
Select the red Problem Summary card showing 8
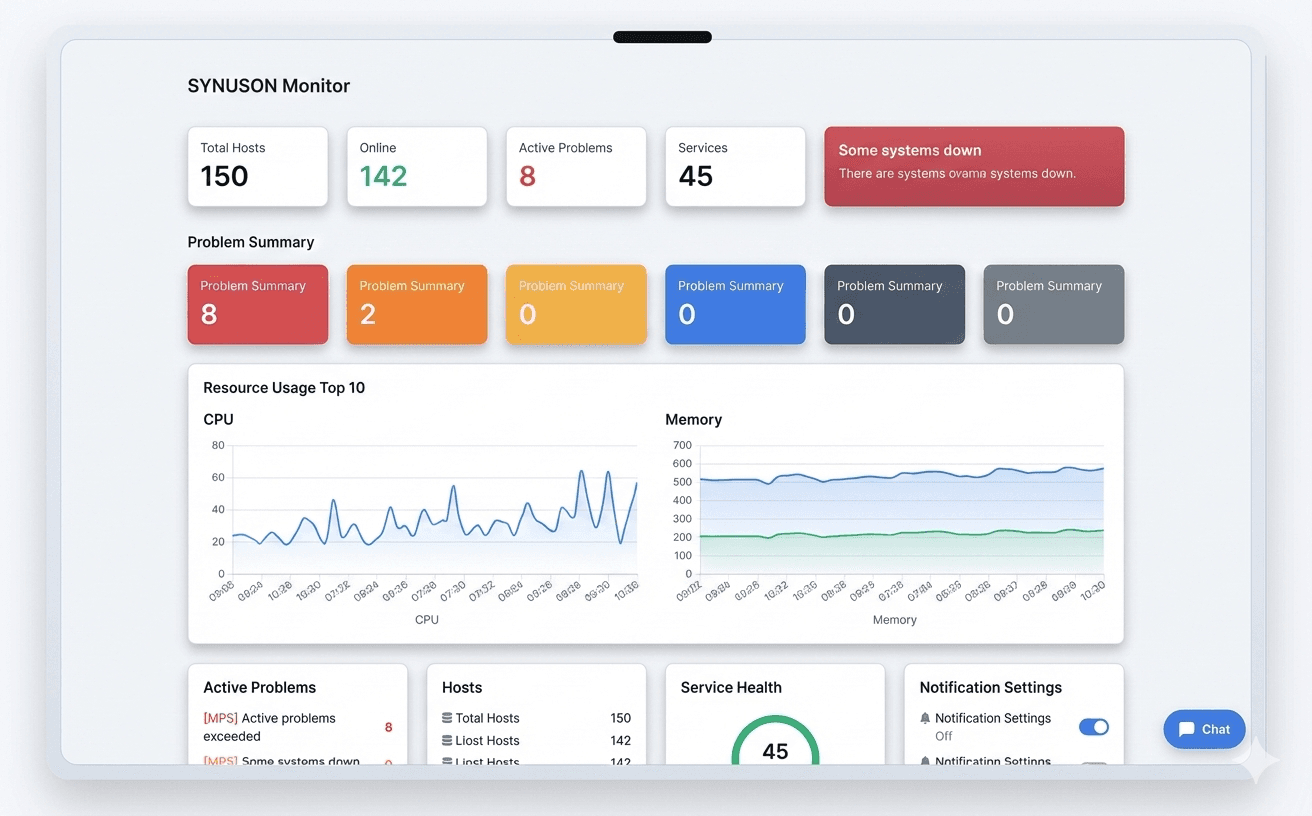(x=257, y=304)
